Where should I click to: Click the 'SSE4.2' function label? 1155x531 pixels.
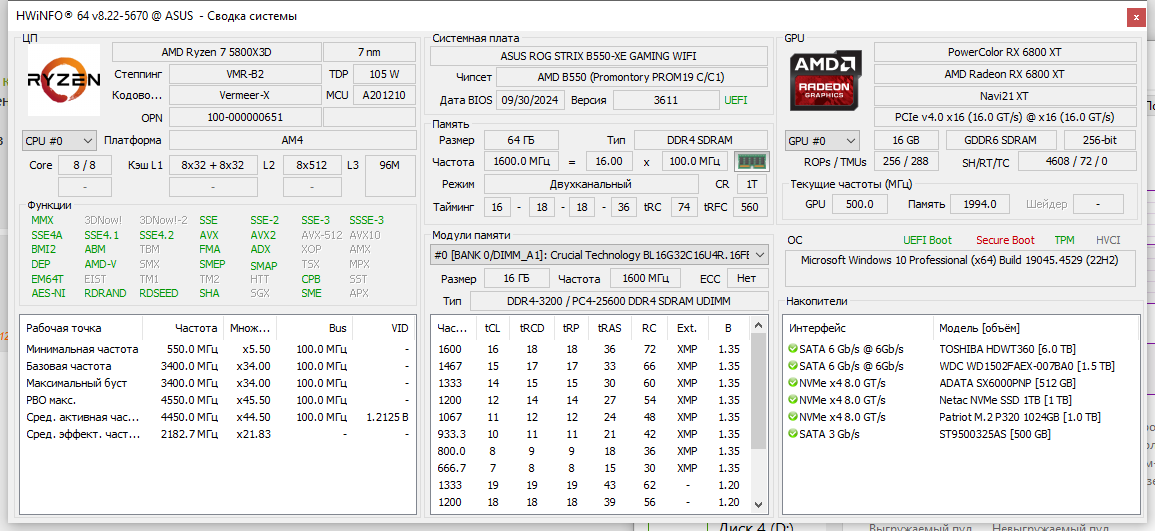157,235
